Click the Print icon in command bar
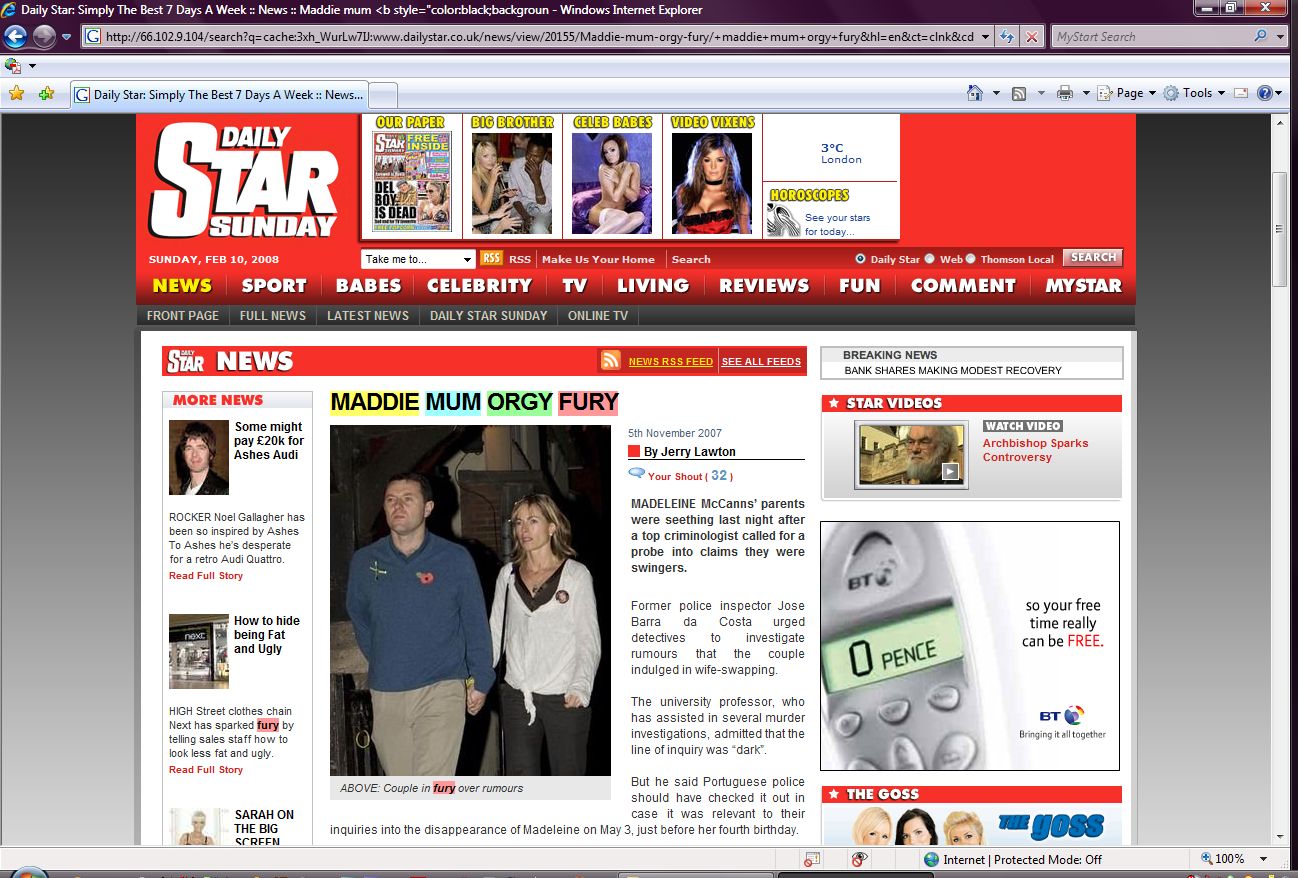Image resolution: width=1298 pixels, height=878 pixels. click(1065, 93)
